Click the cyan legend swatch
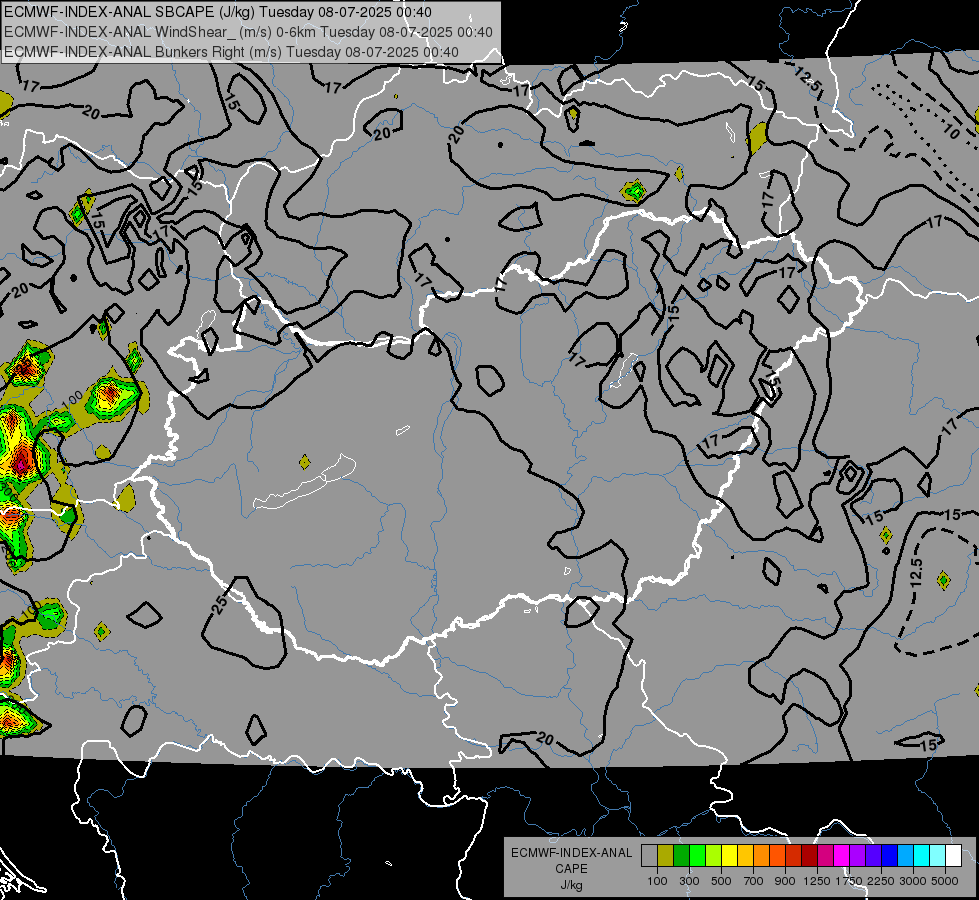 [x=922, y=855]
